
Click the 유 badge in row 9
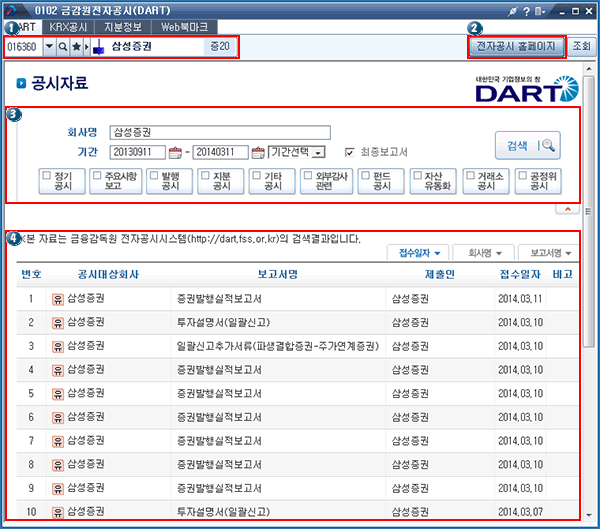point(58,489)
